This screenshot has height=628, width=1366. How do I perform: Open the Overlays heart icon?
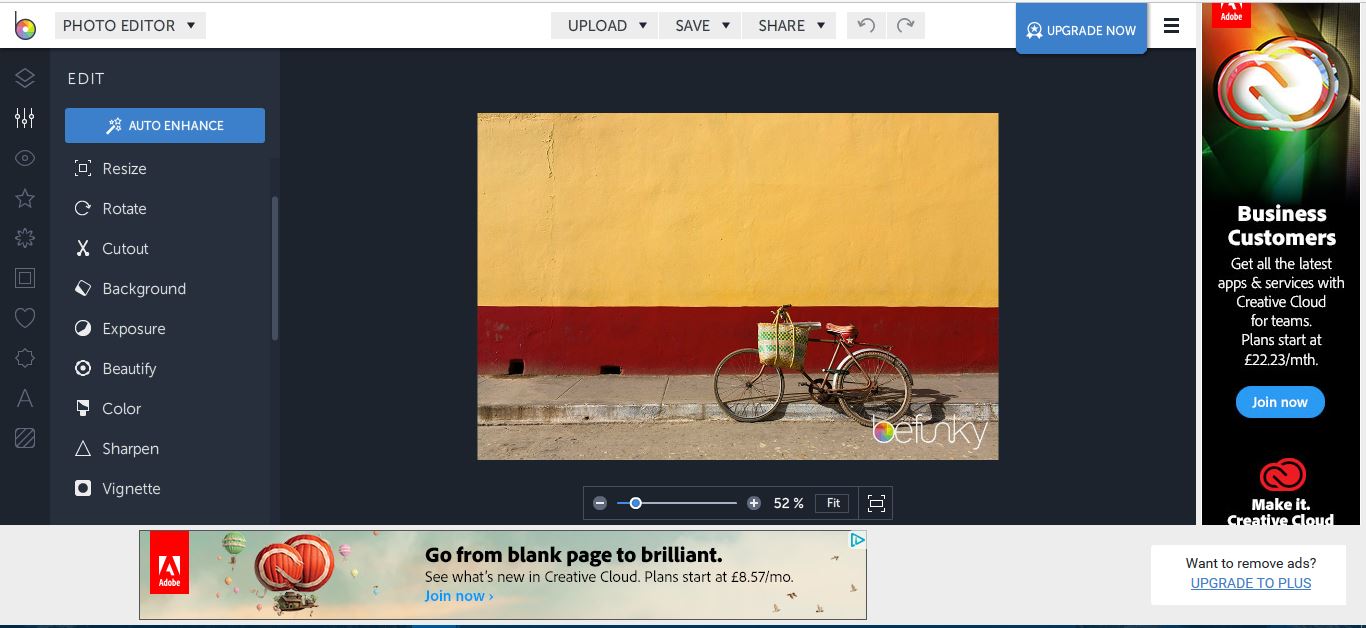(25, 318)
